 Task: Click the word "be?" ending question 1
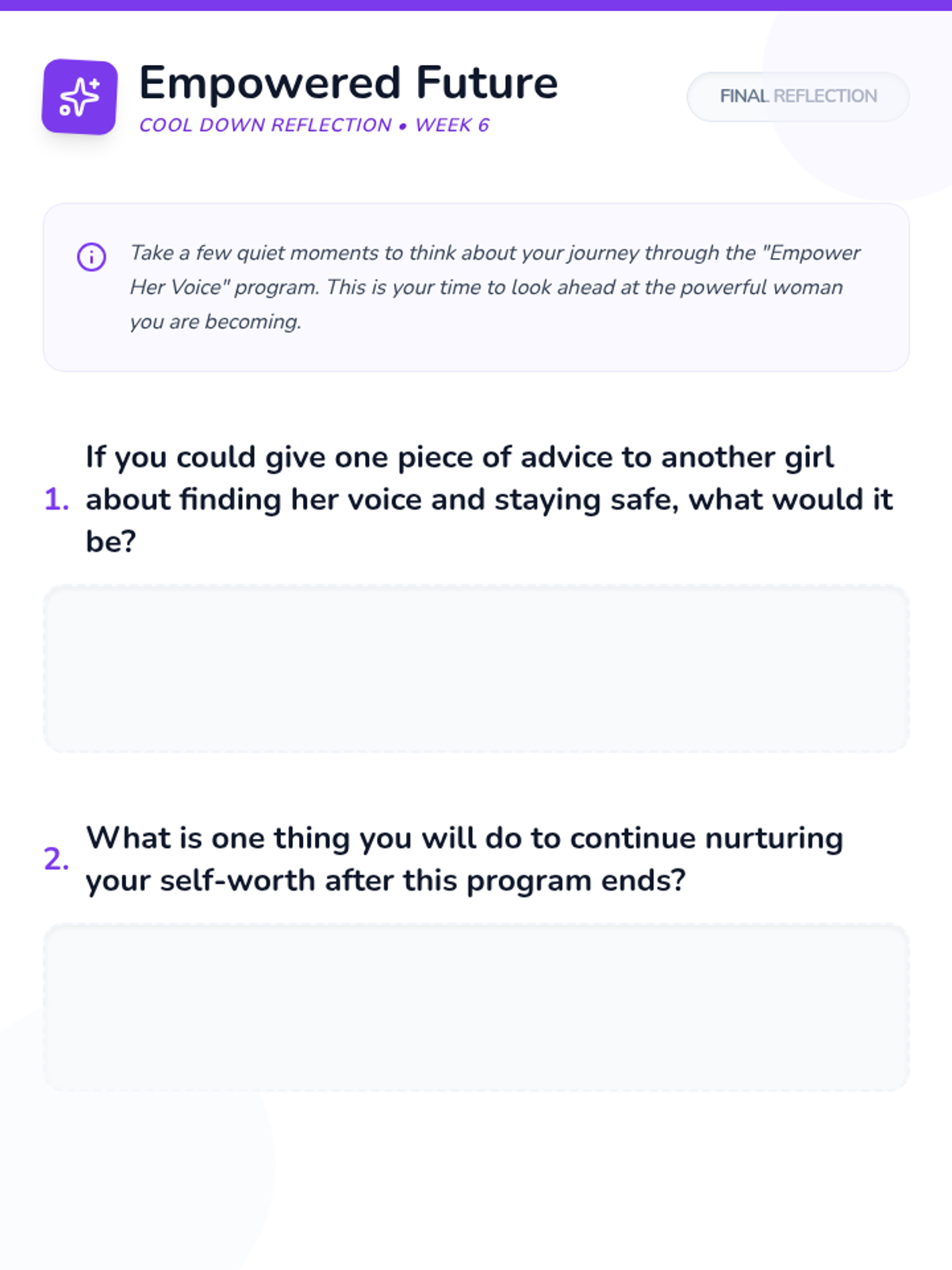pos(110,542)
